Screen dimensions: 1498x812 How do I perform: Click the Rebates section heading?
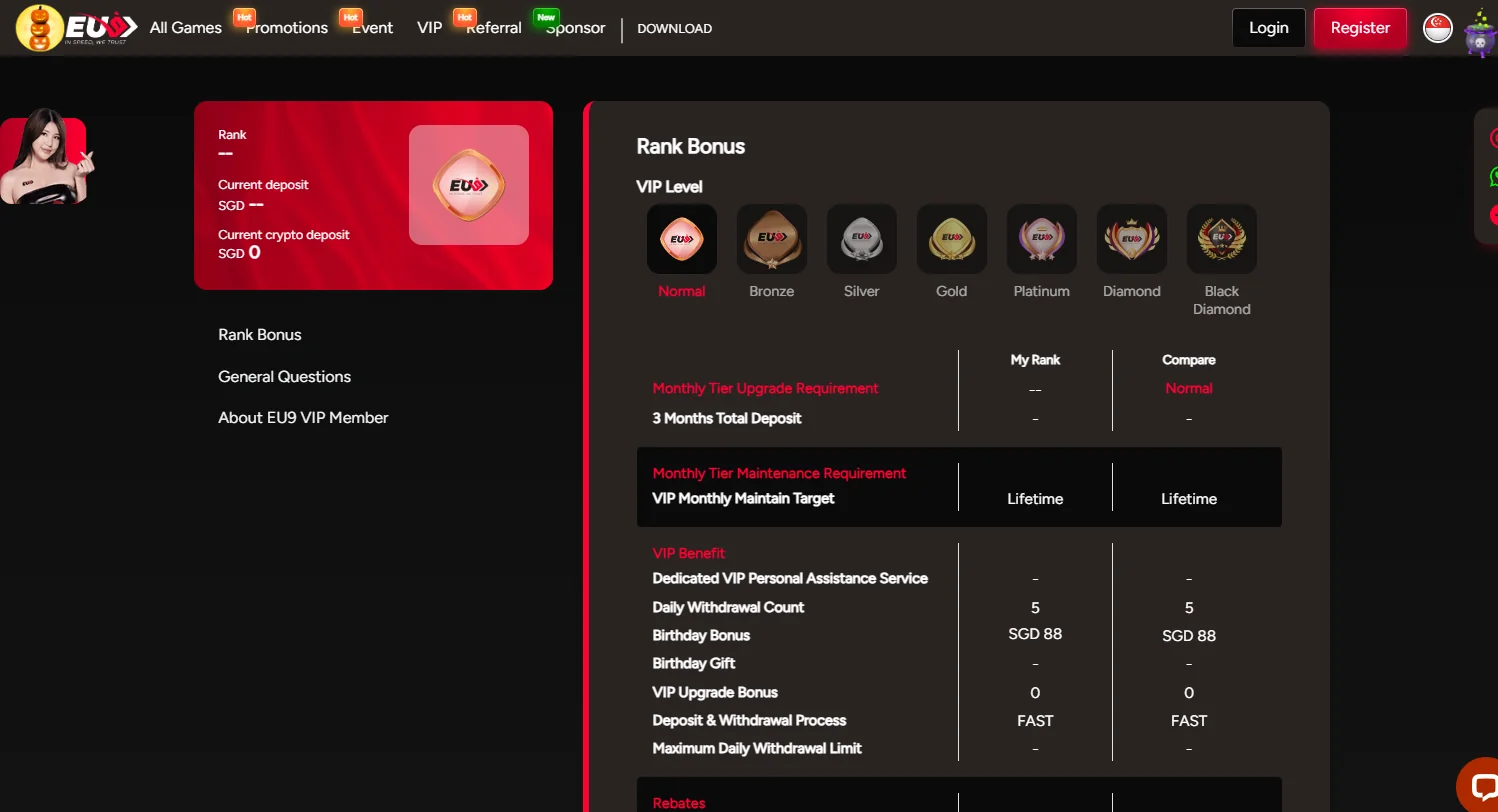679,803
